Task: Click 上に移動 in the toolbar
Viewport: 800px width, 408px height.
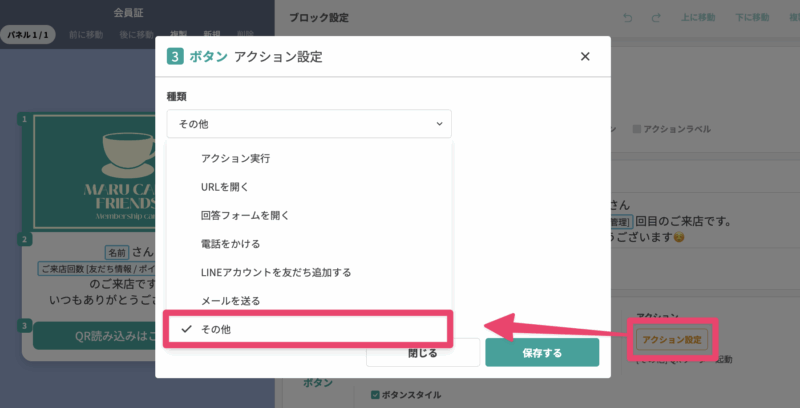Action: point(697,18)
